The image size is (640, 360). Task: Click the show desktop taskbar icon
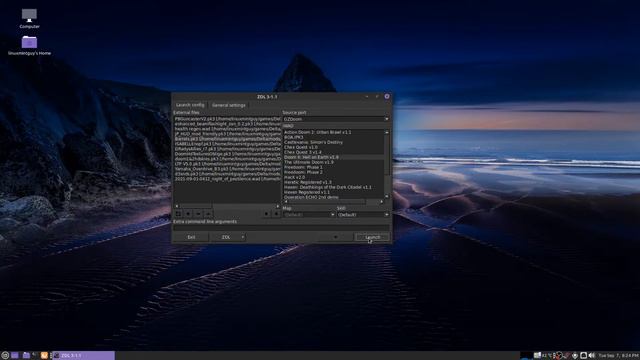15,356
